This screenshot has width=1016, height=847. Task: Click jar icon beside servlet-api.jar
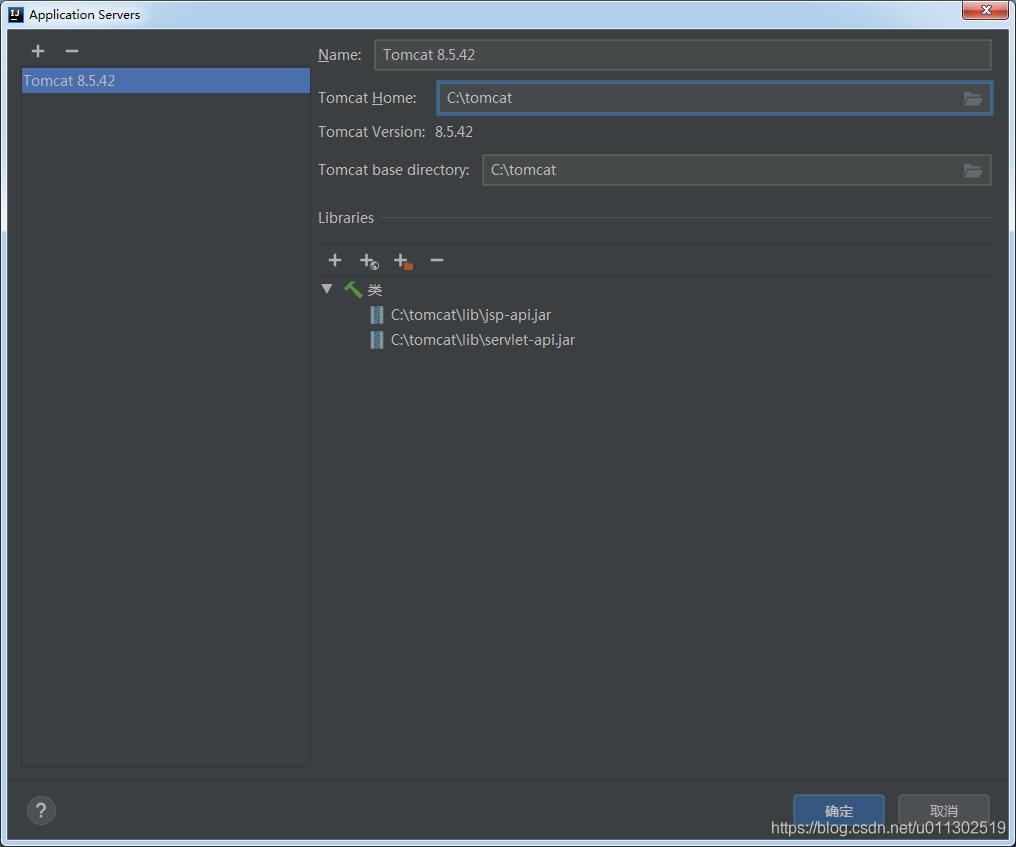pos(376,340)
